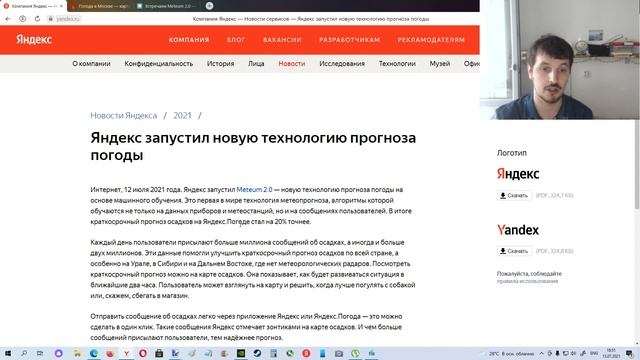The width and height of the screenshot is (640, 360).
Task: Open the КОМПАНИЯ header menu
Action: [189, 40]
